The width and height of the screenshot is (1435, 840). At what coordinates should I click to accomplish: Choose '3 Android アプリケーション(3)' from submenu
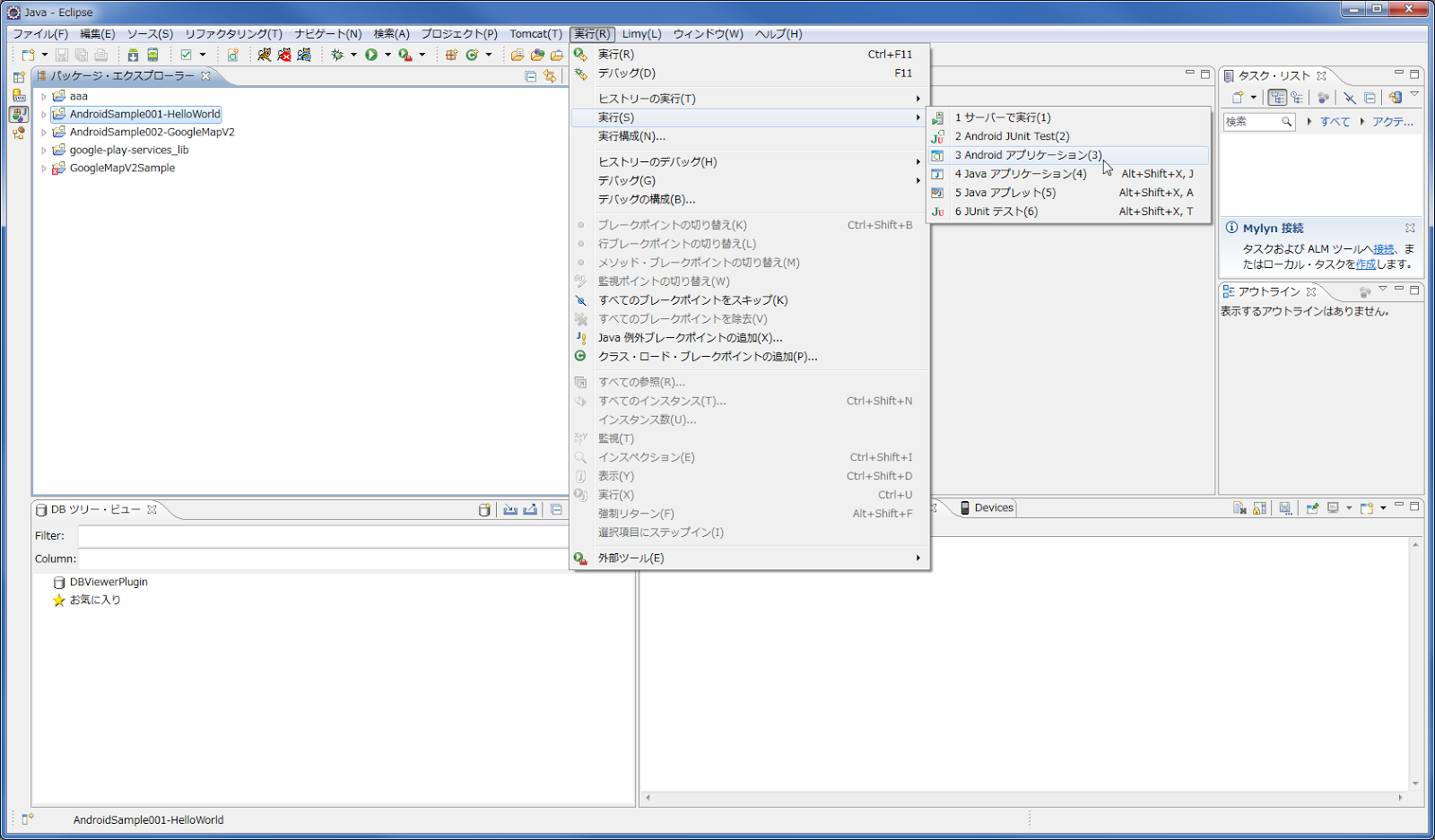[1068, 155]
